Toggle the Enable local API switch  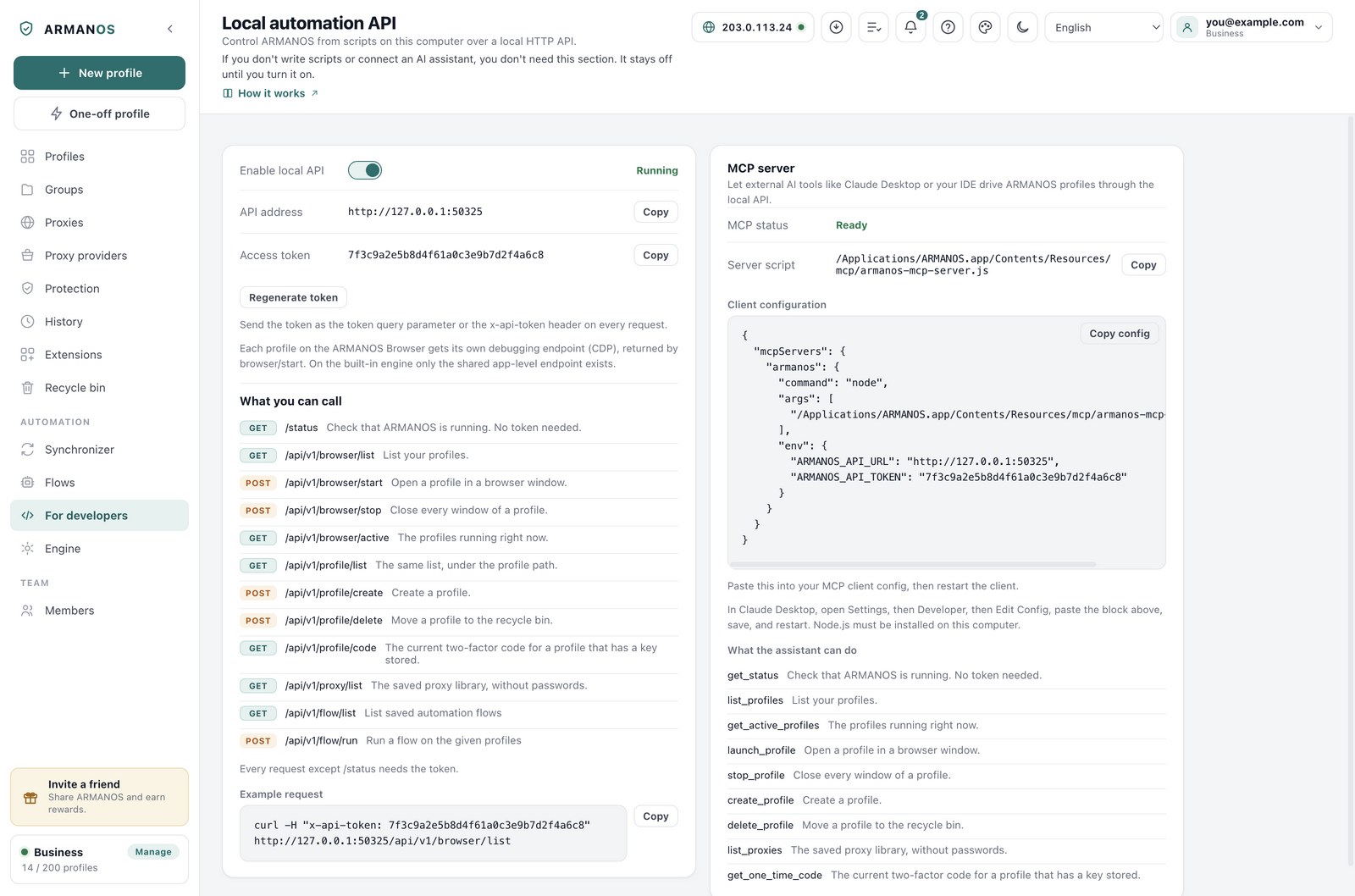click(x=365, y=170)
